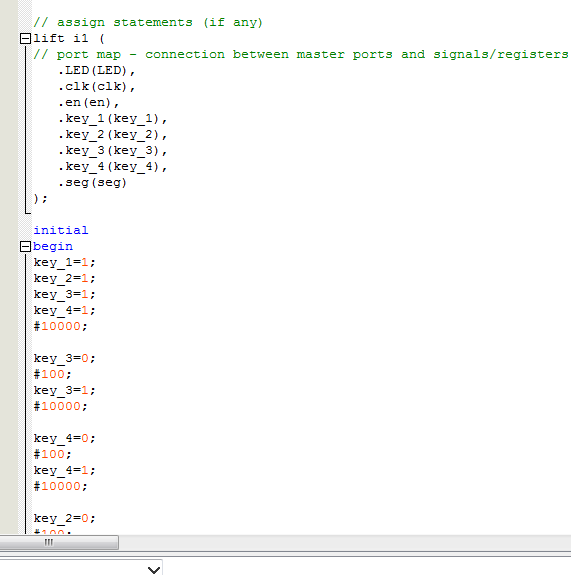
Task: Click the 'key_3=0;' line
Action: (65, 359)
